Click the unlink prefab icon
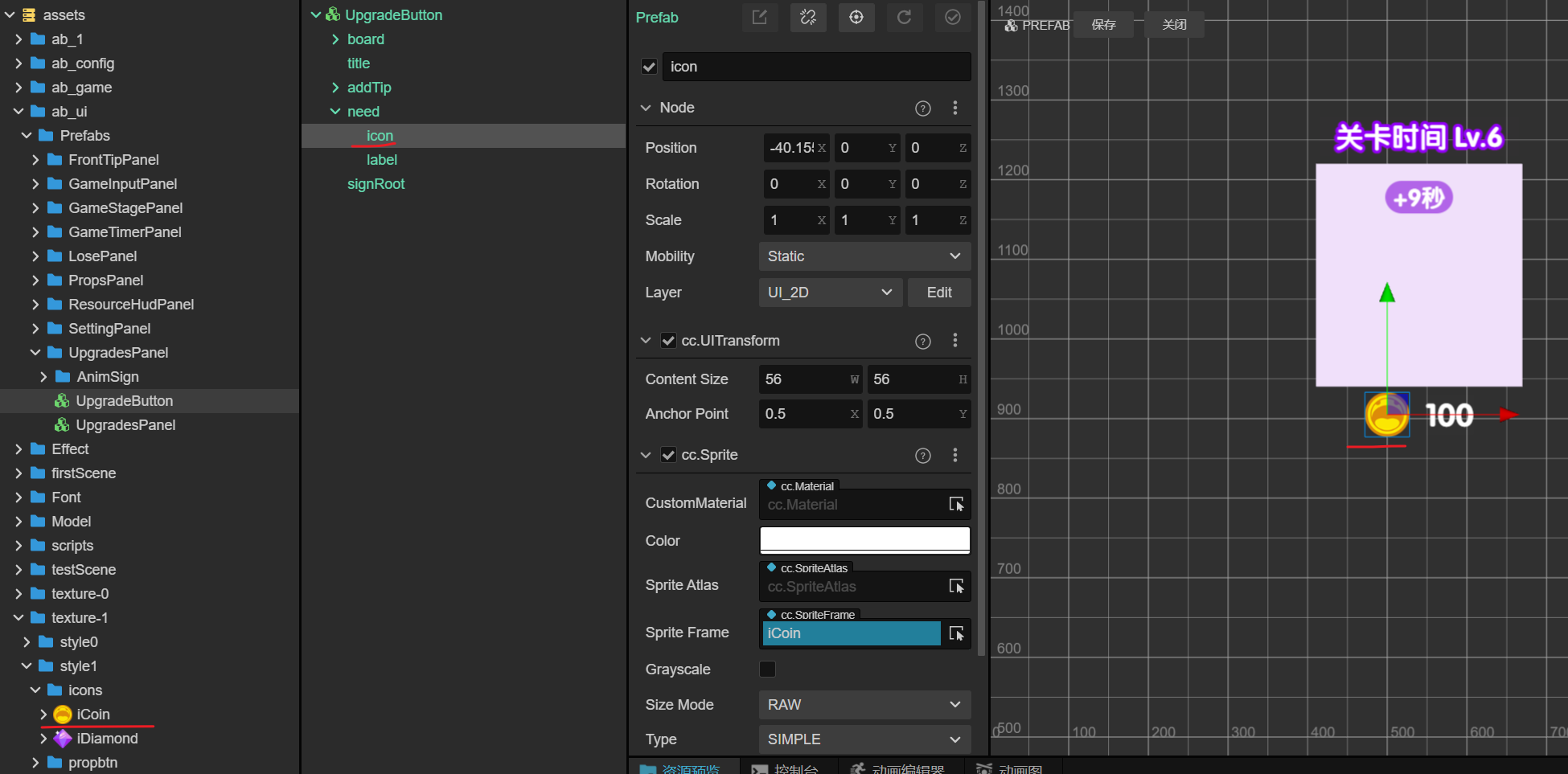The width and height of the screenshot is (1568, 774). point(808,18)
